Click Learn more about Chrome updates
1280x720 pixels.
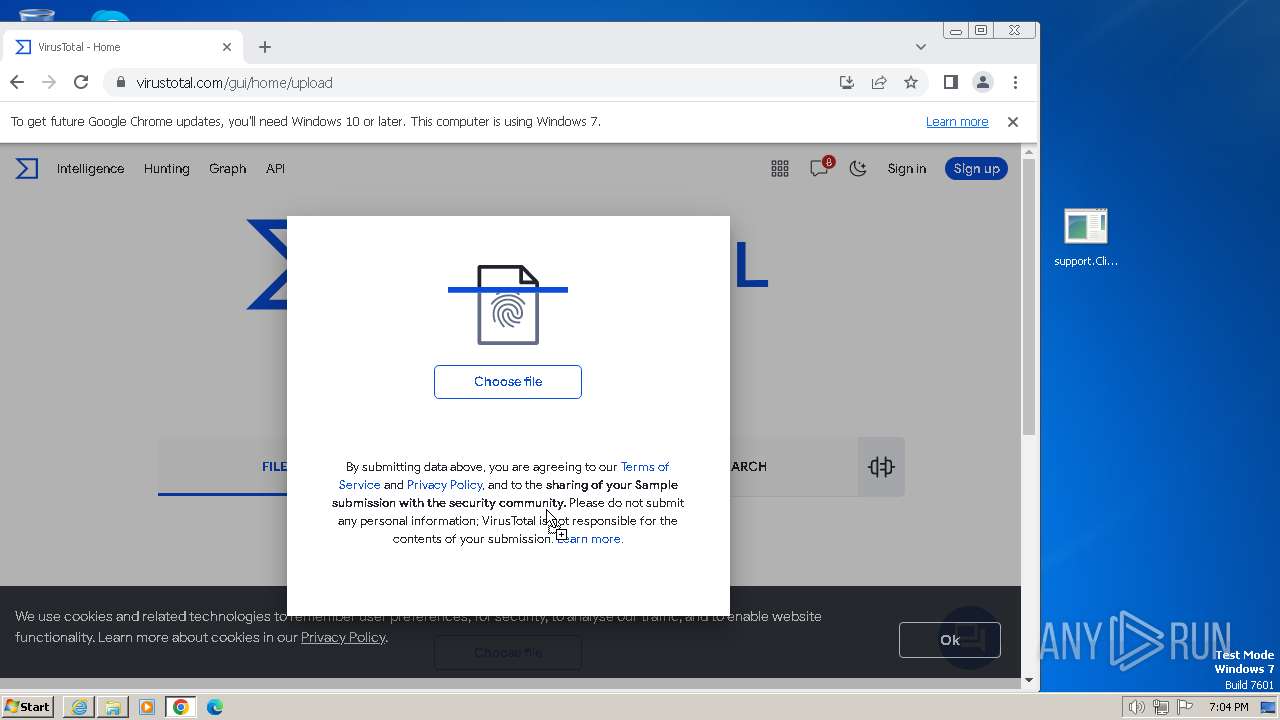pos(957,122)
